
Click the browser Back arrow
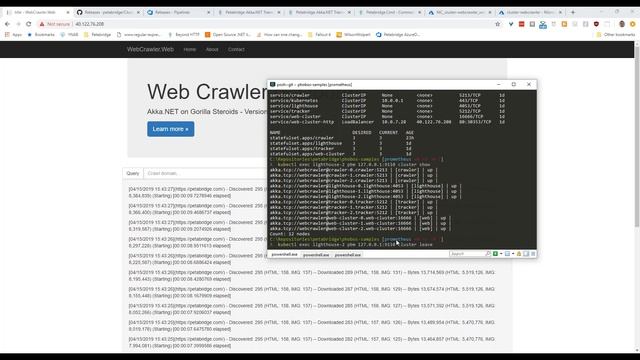[7, 24]
